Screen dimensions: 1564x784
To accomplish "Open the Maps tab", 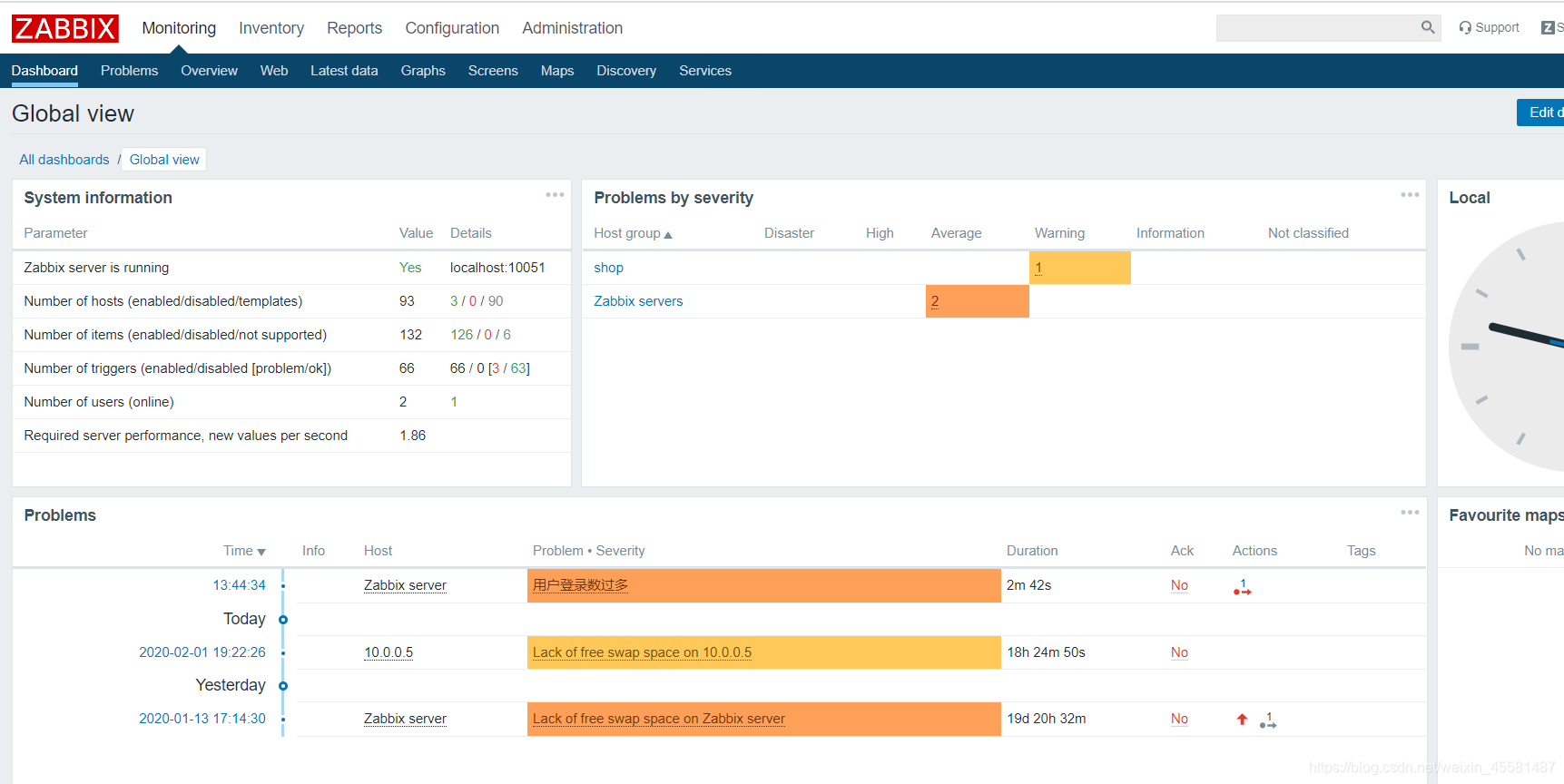I will [x=557, y=71].
